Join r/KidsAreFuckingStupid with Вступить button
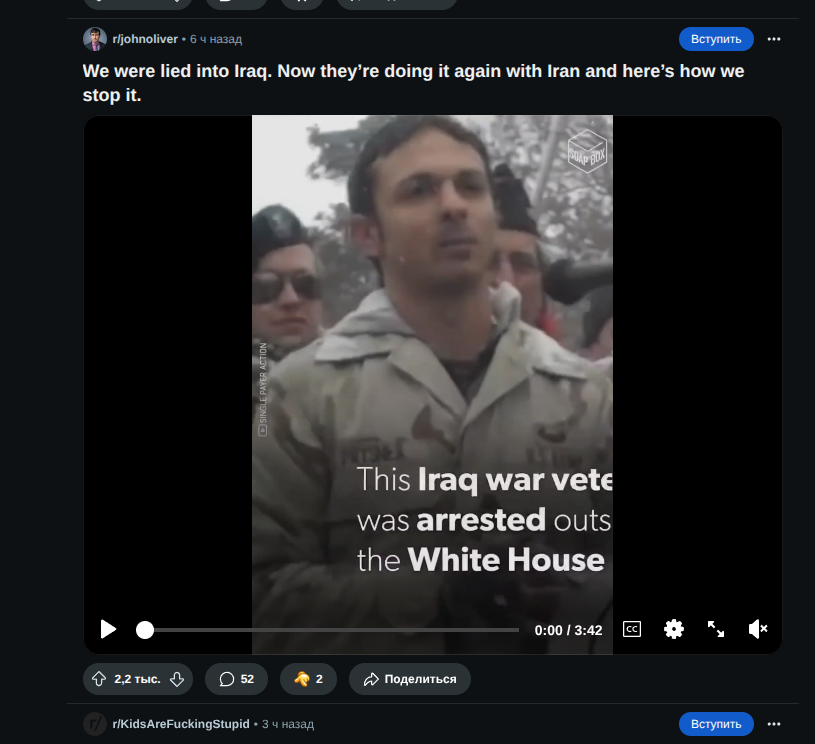The image size is (815, 744). tap(716, 724)
